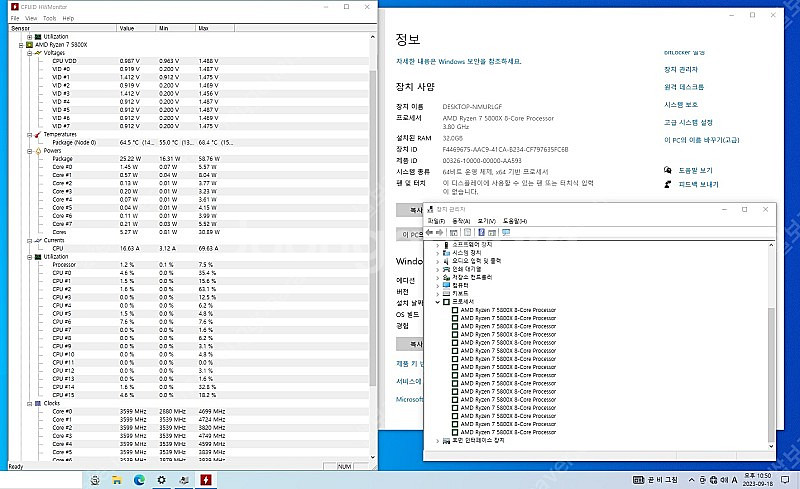Expand the collapsed Utilization node with plus sign
The height and width of the screenshot is (489, 800).
(x=30, y=37)
